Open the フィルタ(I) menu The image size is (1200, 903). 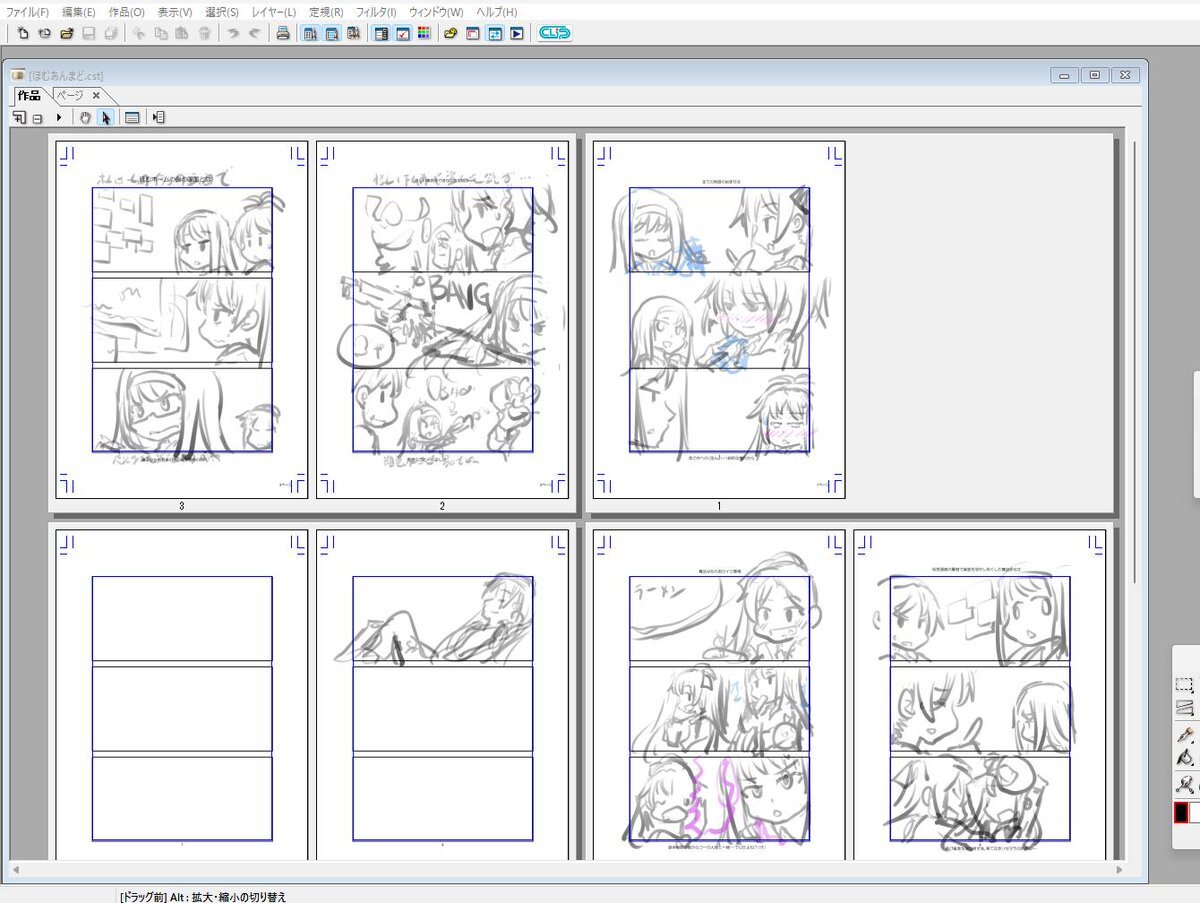point(376,12)
